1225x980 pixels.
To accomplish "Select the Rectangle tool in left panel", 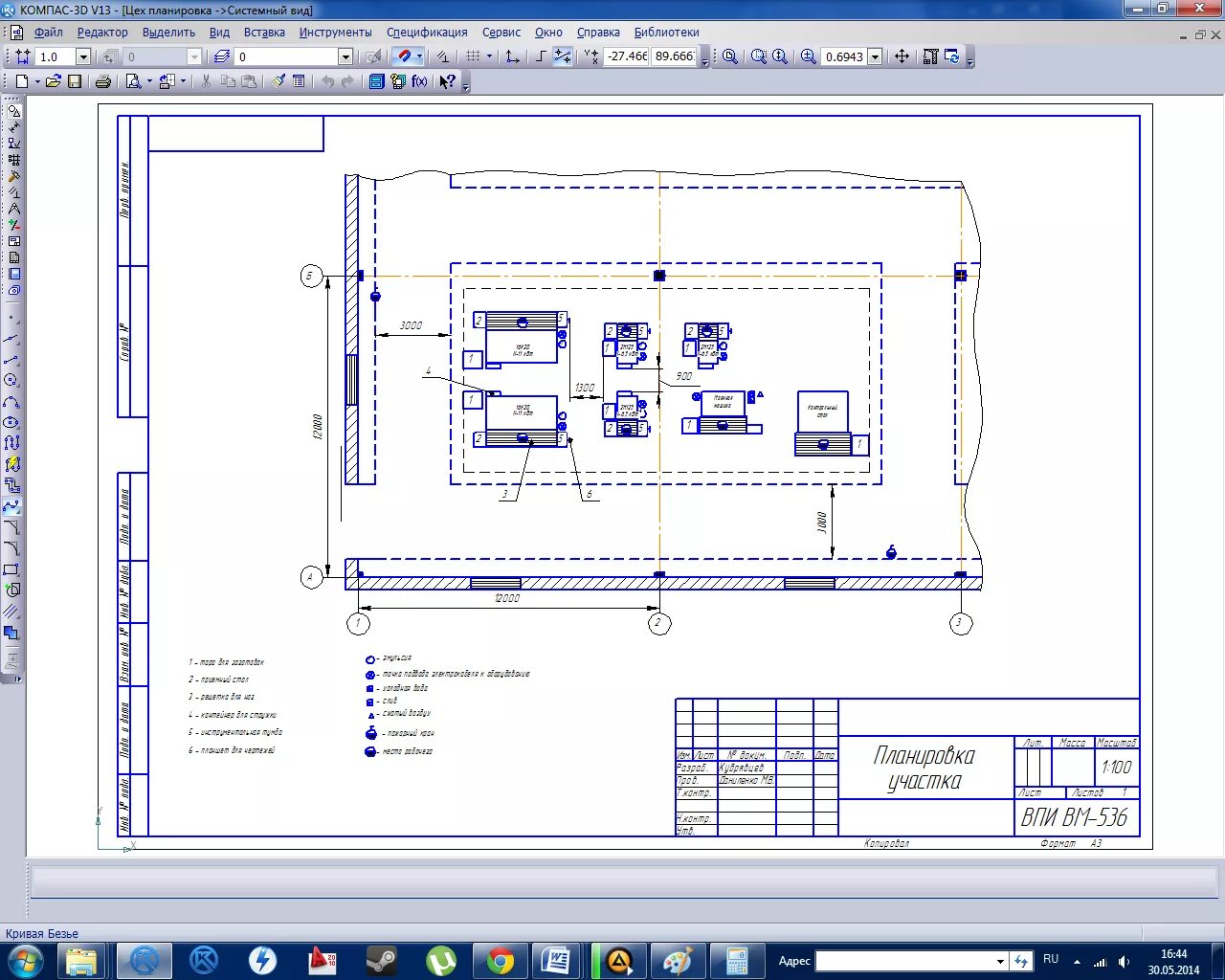I will (11, 569).
